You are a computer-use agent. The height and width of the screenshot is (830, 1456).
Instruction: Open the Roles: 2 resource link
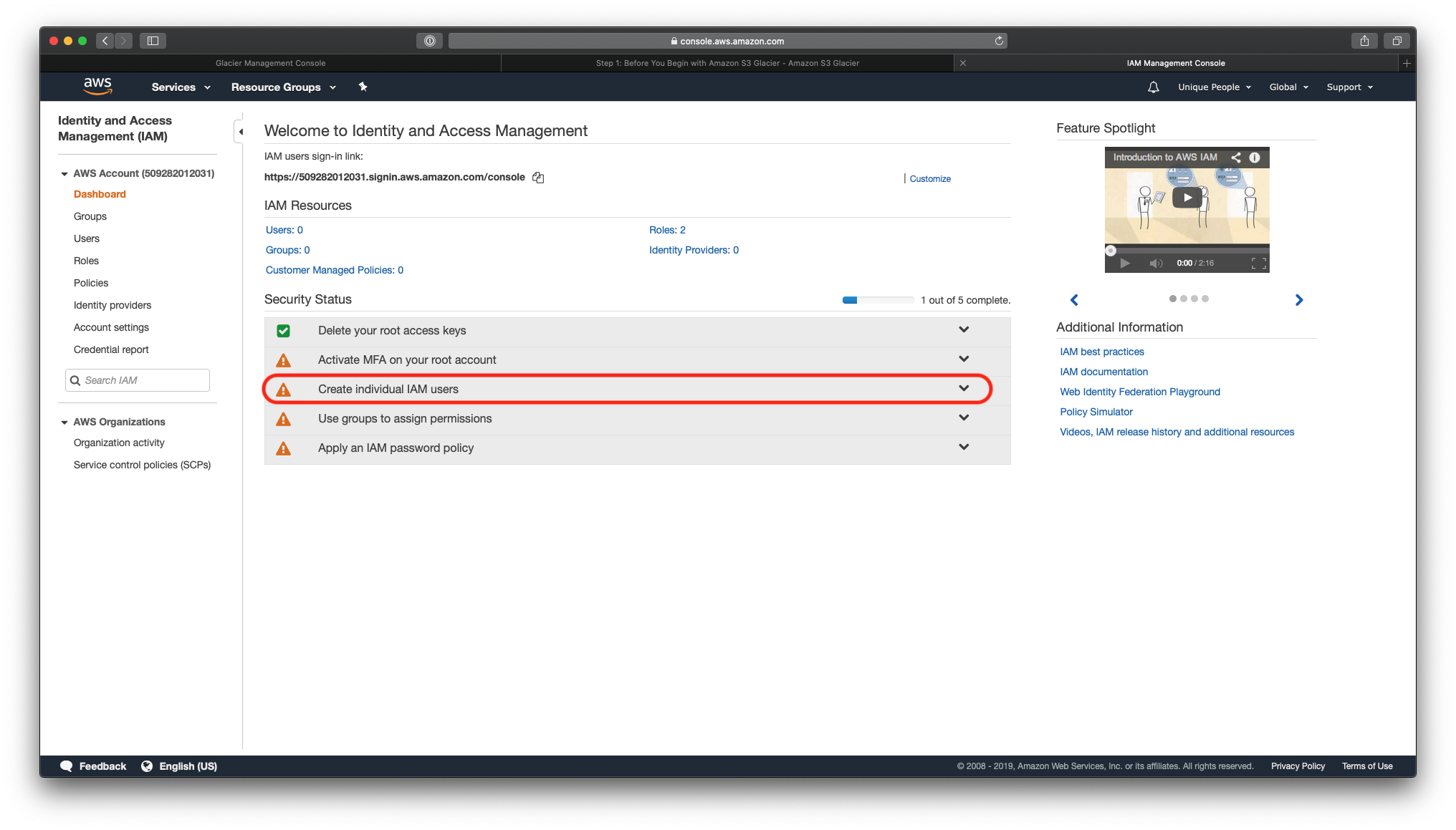667,230
